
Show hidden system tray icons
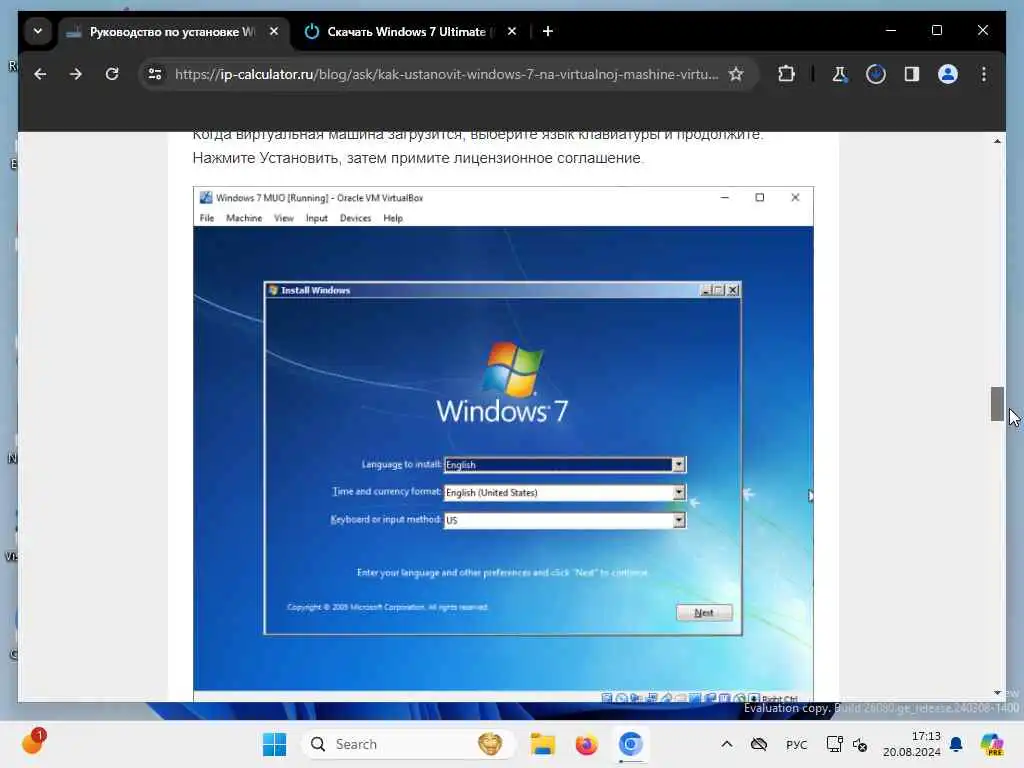coord(727,744)
